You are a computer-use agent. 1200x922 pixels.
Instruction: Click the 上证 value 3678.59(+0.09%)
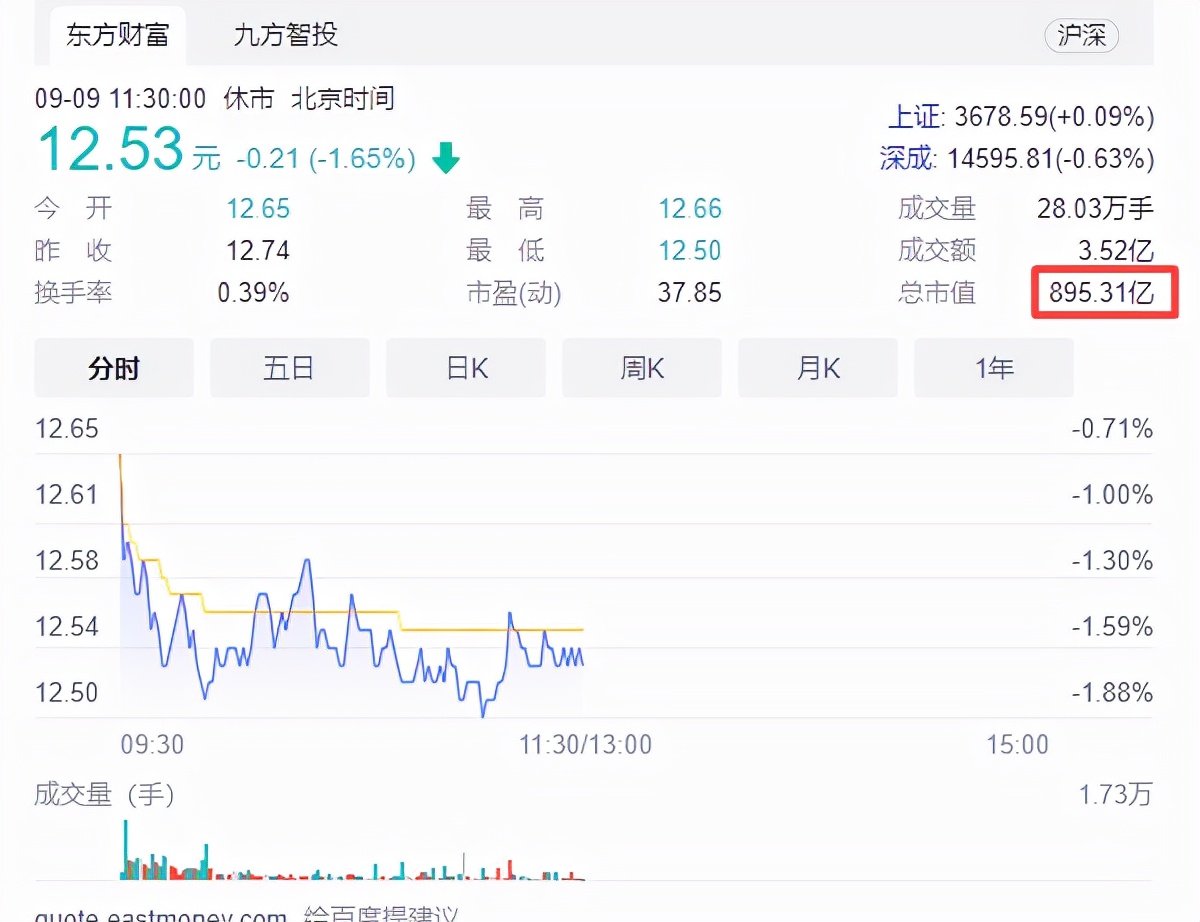click(1054, 117)
